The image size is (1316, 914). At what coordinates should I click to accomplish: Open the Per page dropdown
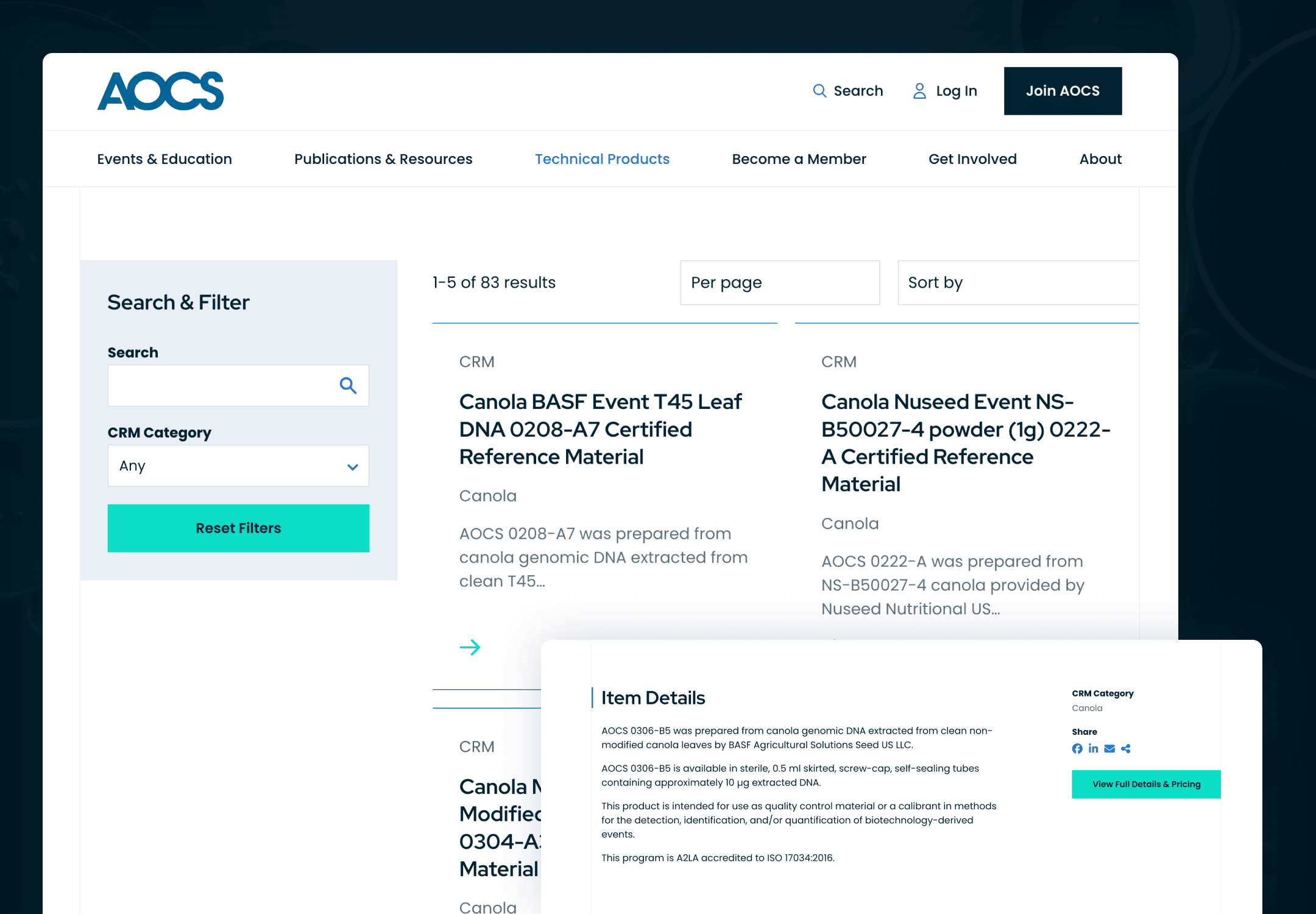point(780,283)
